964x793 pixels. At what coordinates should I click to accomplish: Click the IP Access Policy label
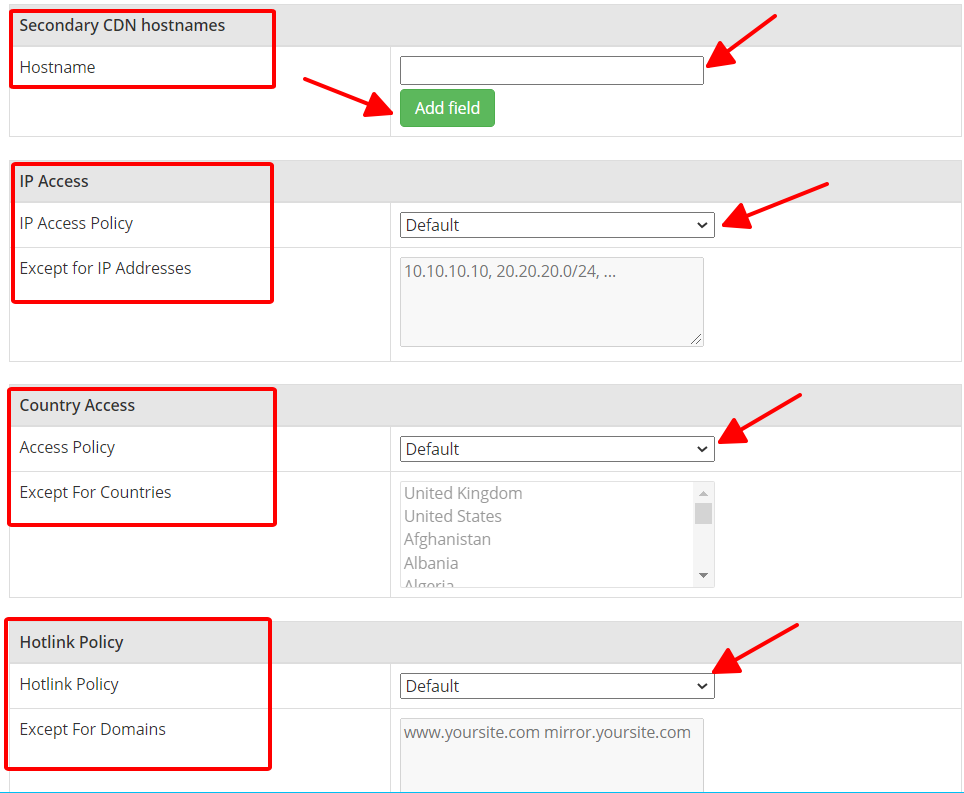pyautogui.click(x=76, y=223)
